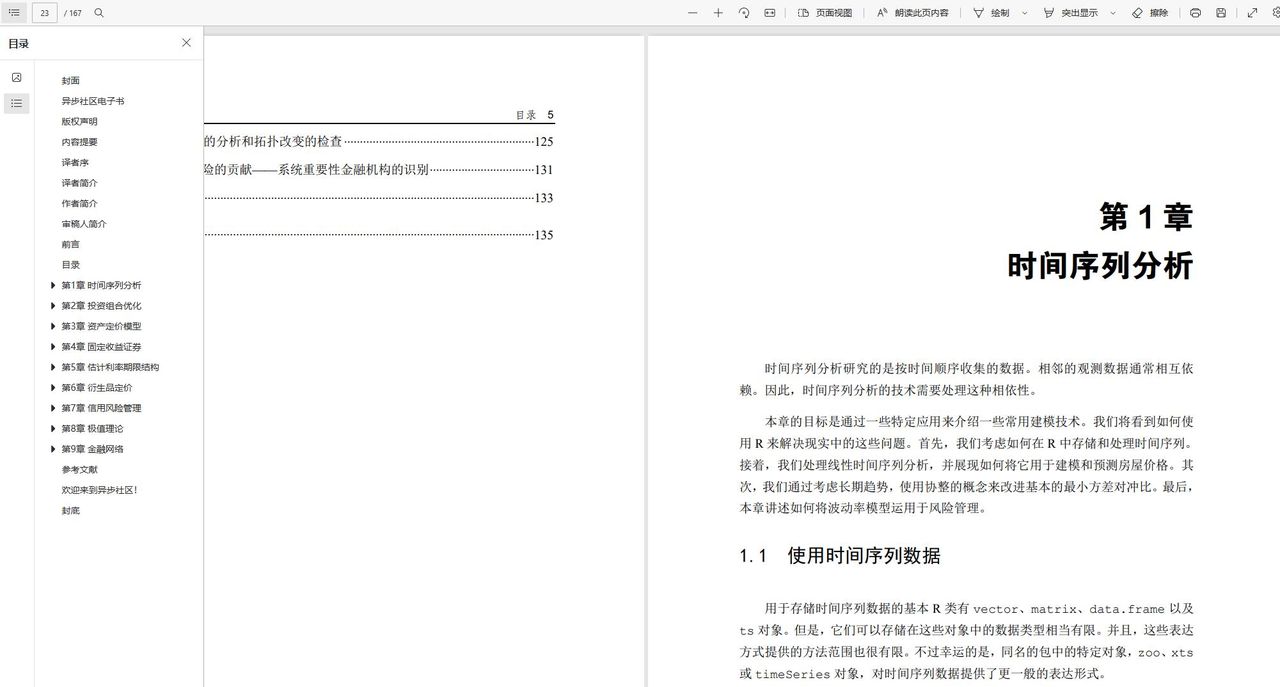
Task: Save the PDF with the save icon
Action: click(1221, 13)
